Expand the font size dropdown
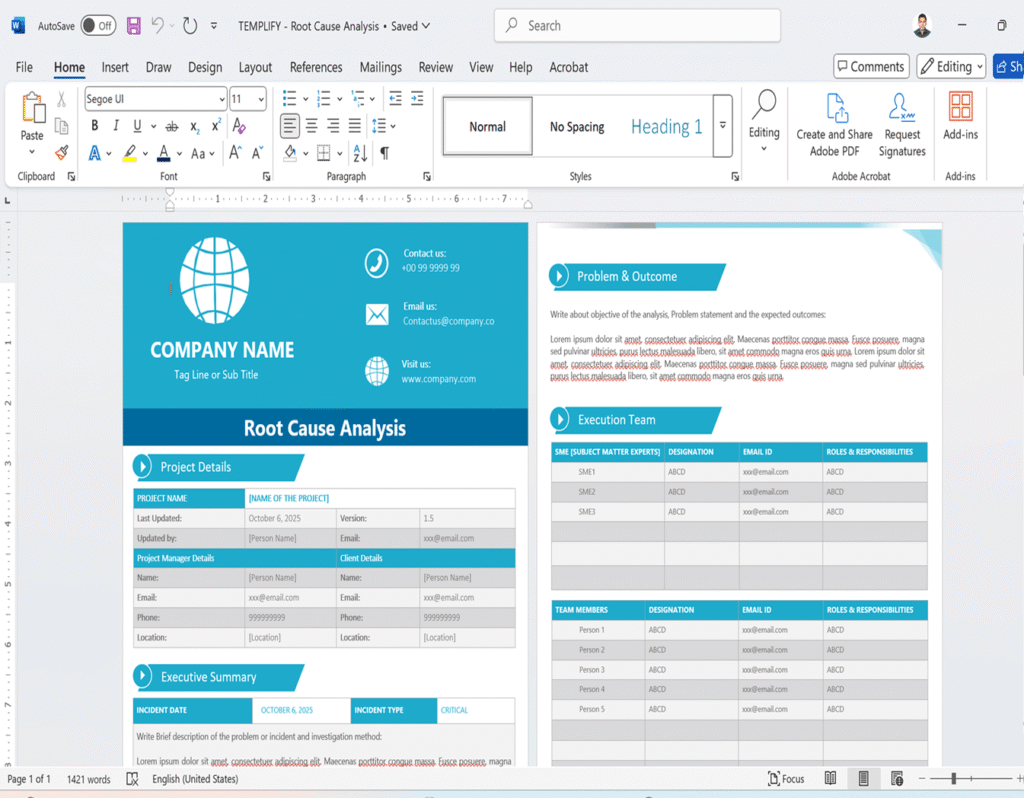This screenshot has width=1024, height=798. [261, 99]
